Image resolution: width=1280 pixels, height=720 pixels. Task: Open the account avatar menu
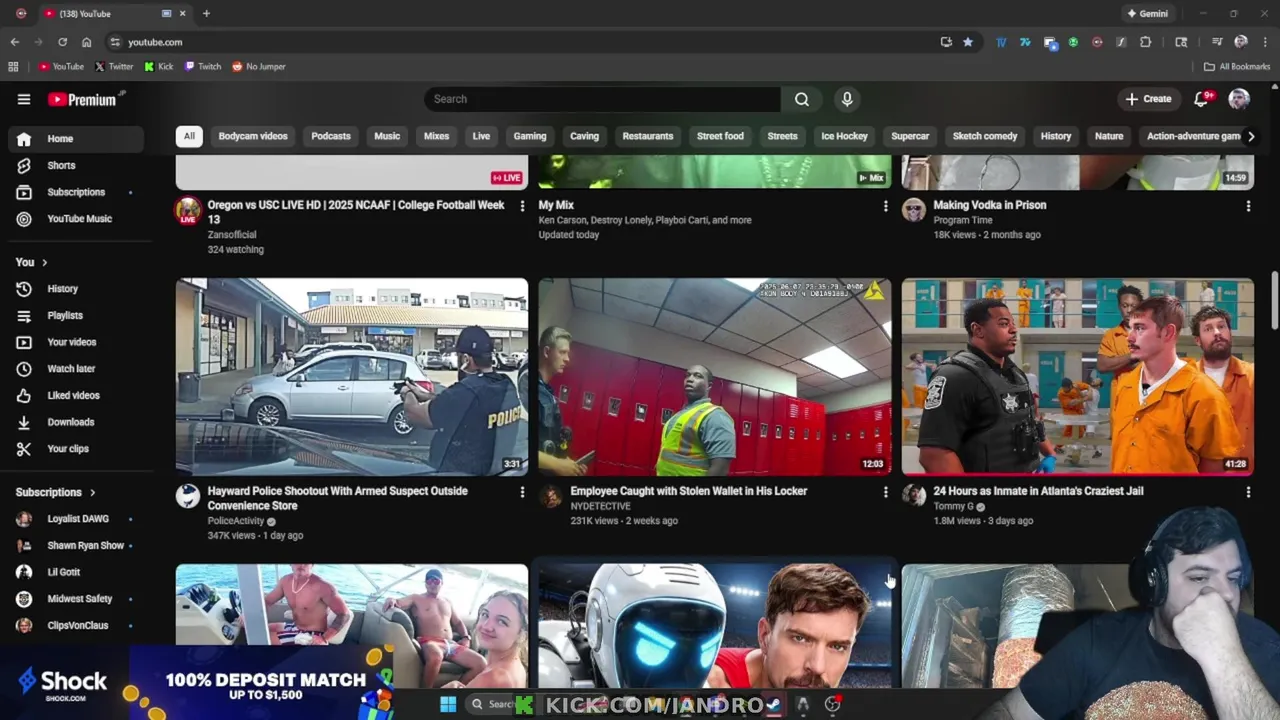1239,98
